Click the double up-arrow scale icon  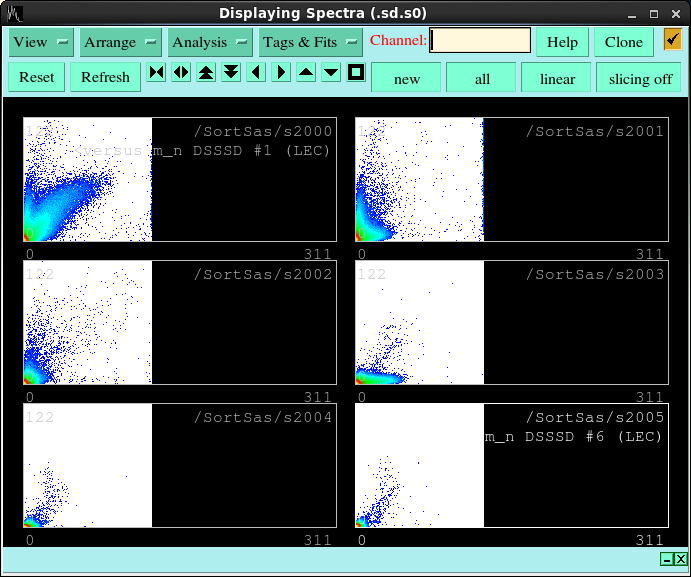(x=206, y=72)
